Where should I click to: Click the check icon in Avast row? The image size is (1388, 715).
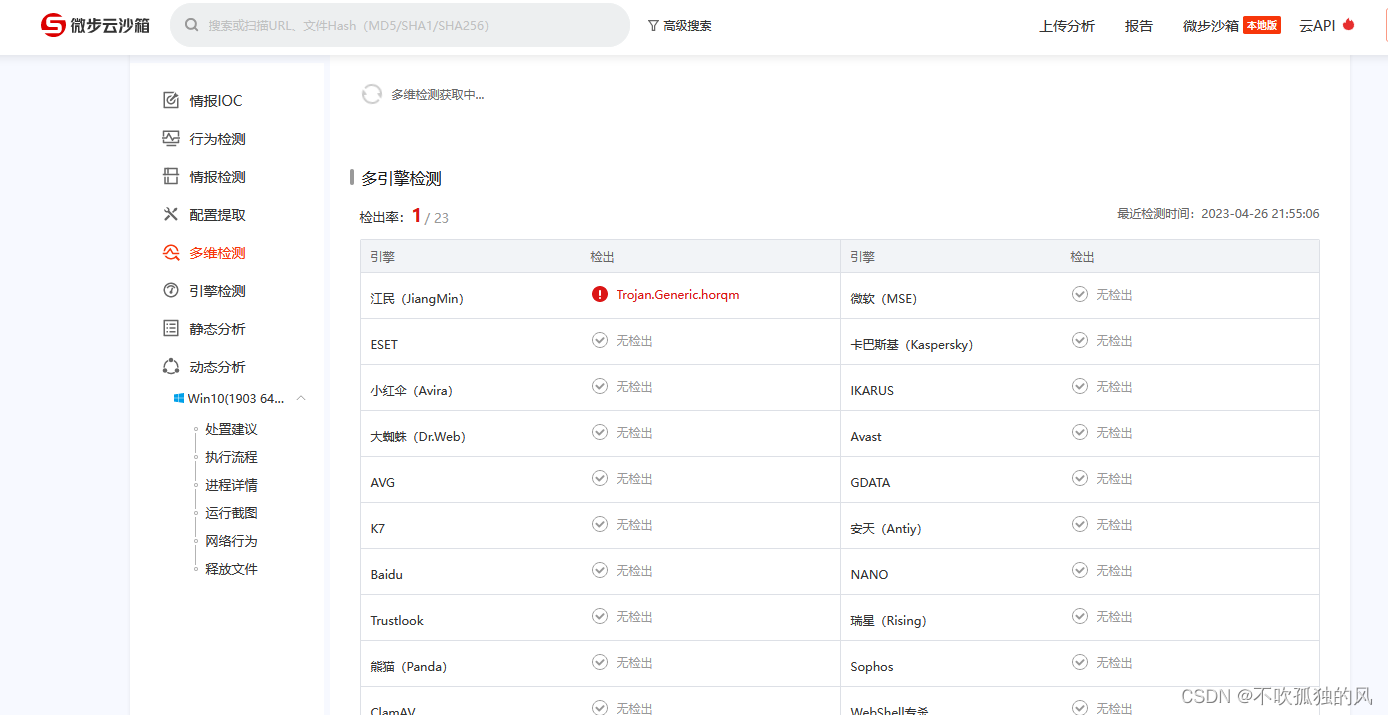coord(1080,432)
